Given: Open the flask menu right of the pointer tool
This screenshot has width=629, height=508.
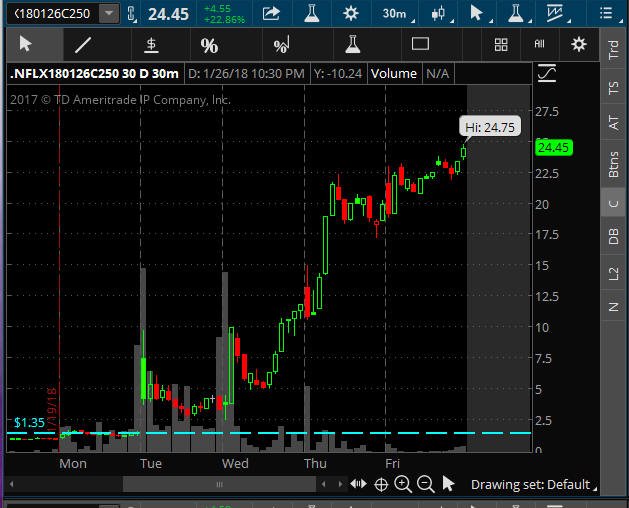Looking at the screenshot, I should point(517,14).
